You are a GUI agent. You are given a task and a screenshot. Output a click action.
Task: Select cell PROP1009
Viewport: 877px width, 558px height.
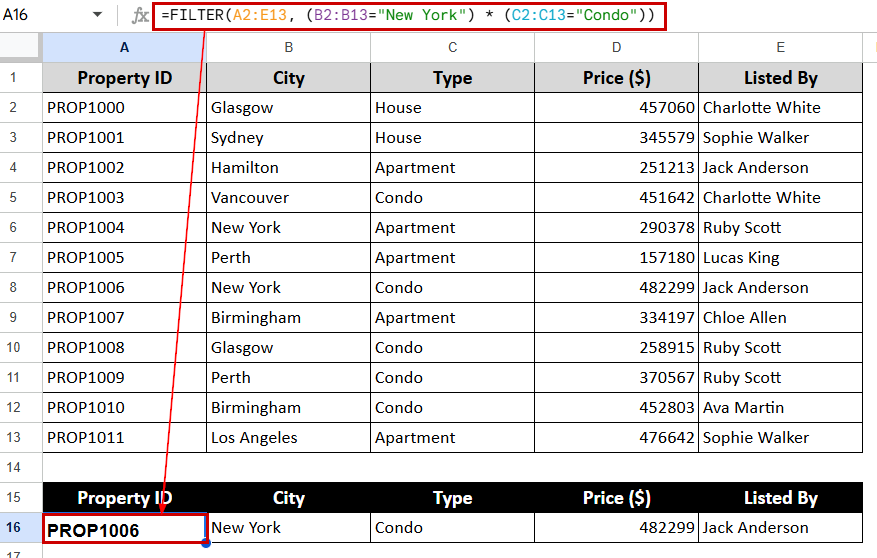coord(124,377)
